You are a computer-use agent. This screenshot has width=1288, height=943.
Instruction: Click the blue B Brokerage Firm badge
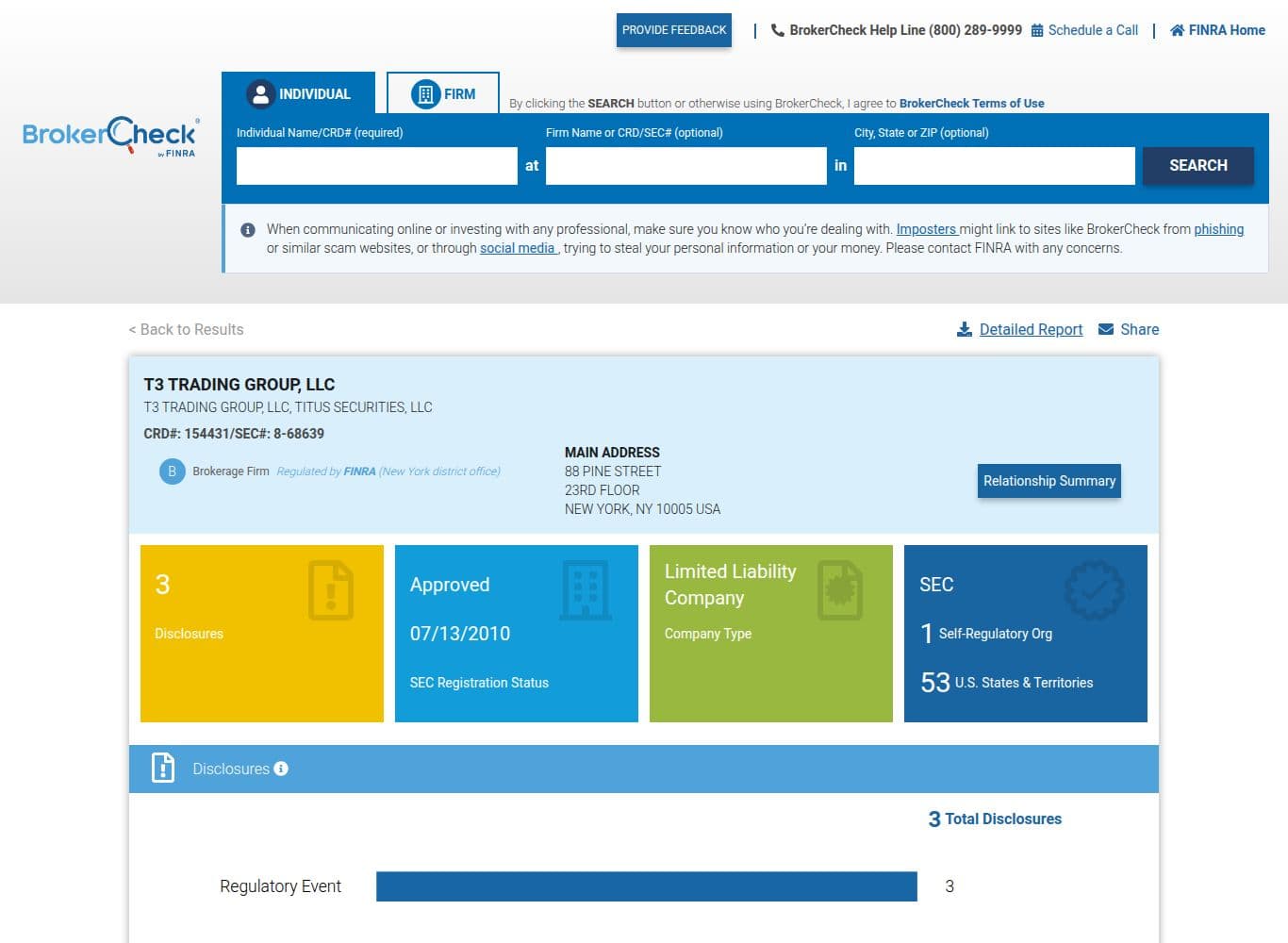coord(172,471)
